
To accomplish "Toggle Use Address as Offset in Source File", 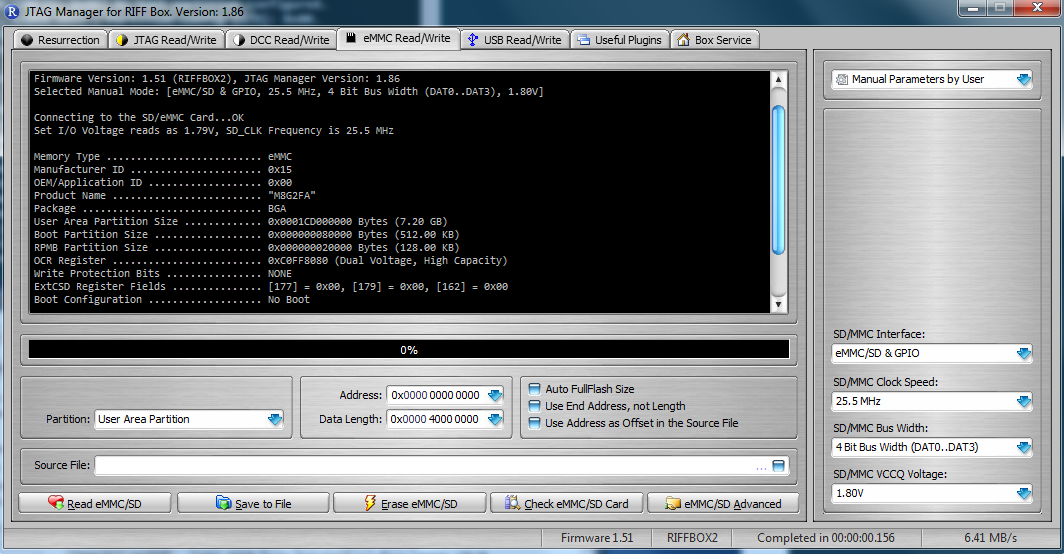I will pyautogui.click(x=535, y=423).
